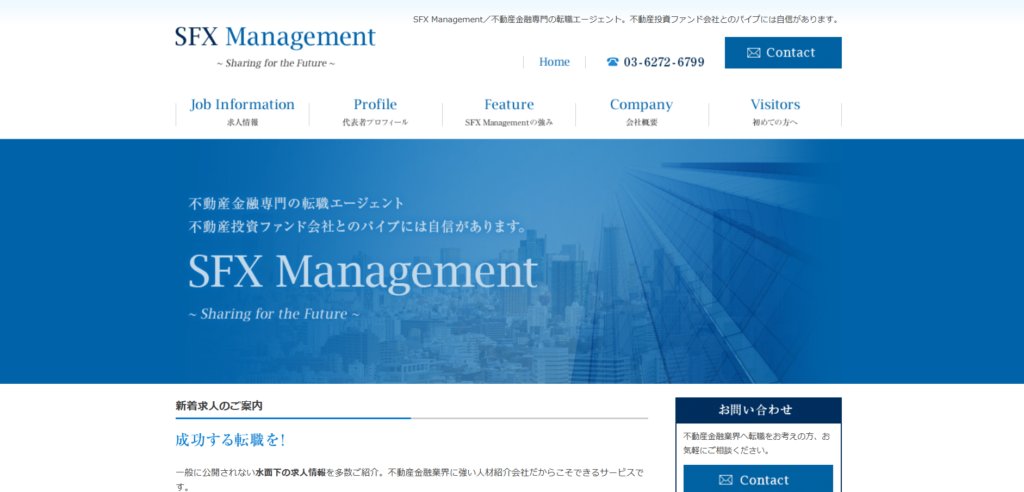Open the Home link in the header

[x=554, y=62]
